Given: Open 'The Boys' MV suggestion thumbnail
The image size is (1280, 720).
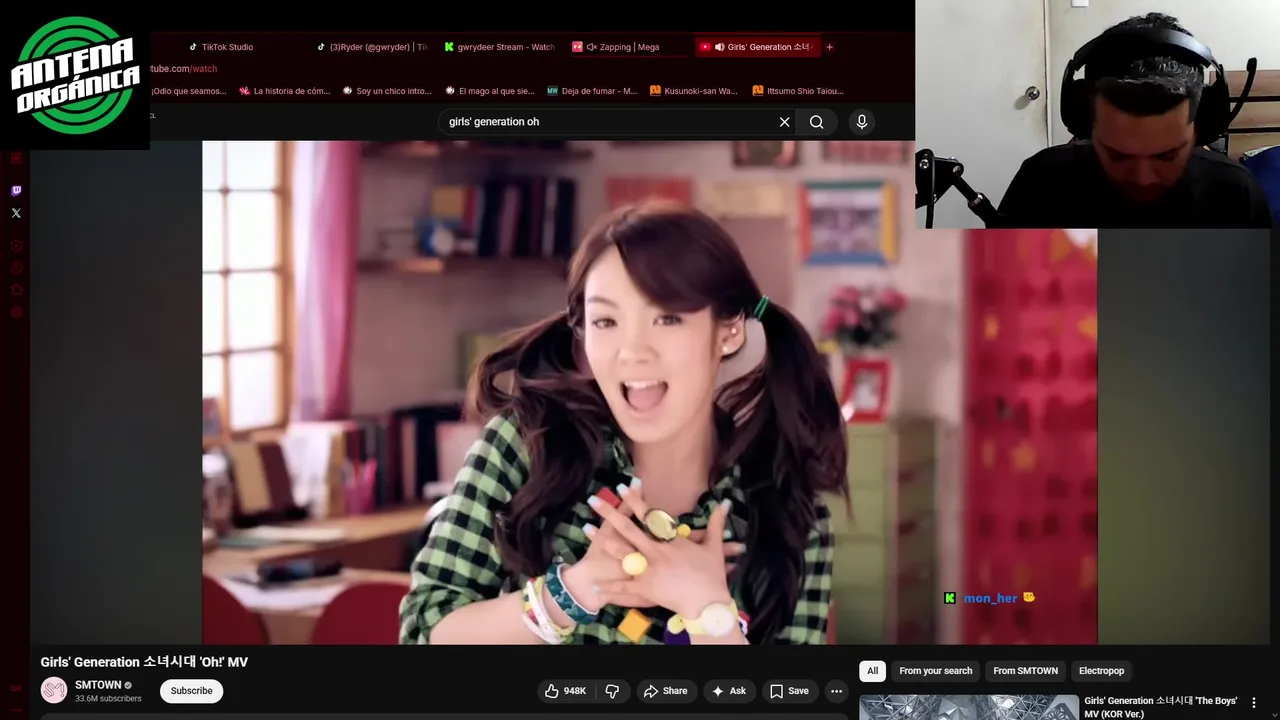Looking at the screenshot, I should 969,707.
